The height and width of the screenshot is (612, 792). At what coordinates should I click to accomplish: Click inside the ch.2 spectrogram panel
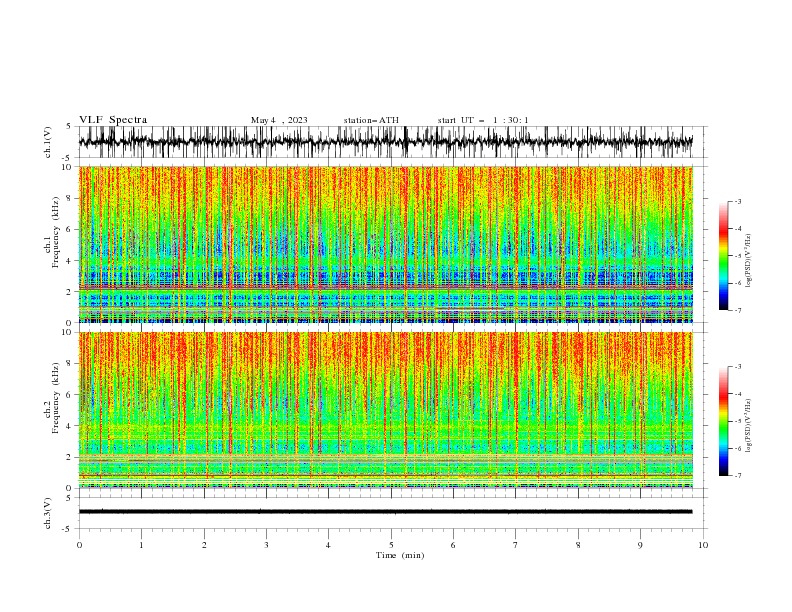coord(385,410)
